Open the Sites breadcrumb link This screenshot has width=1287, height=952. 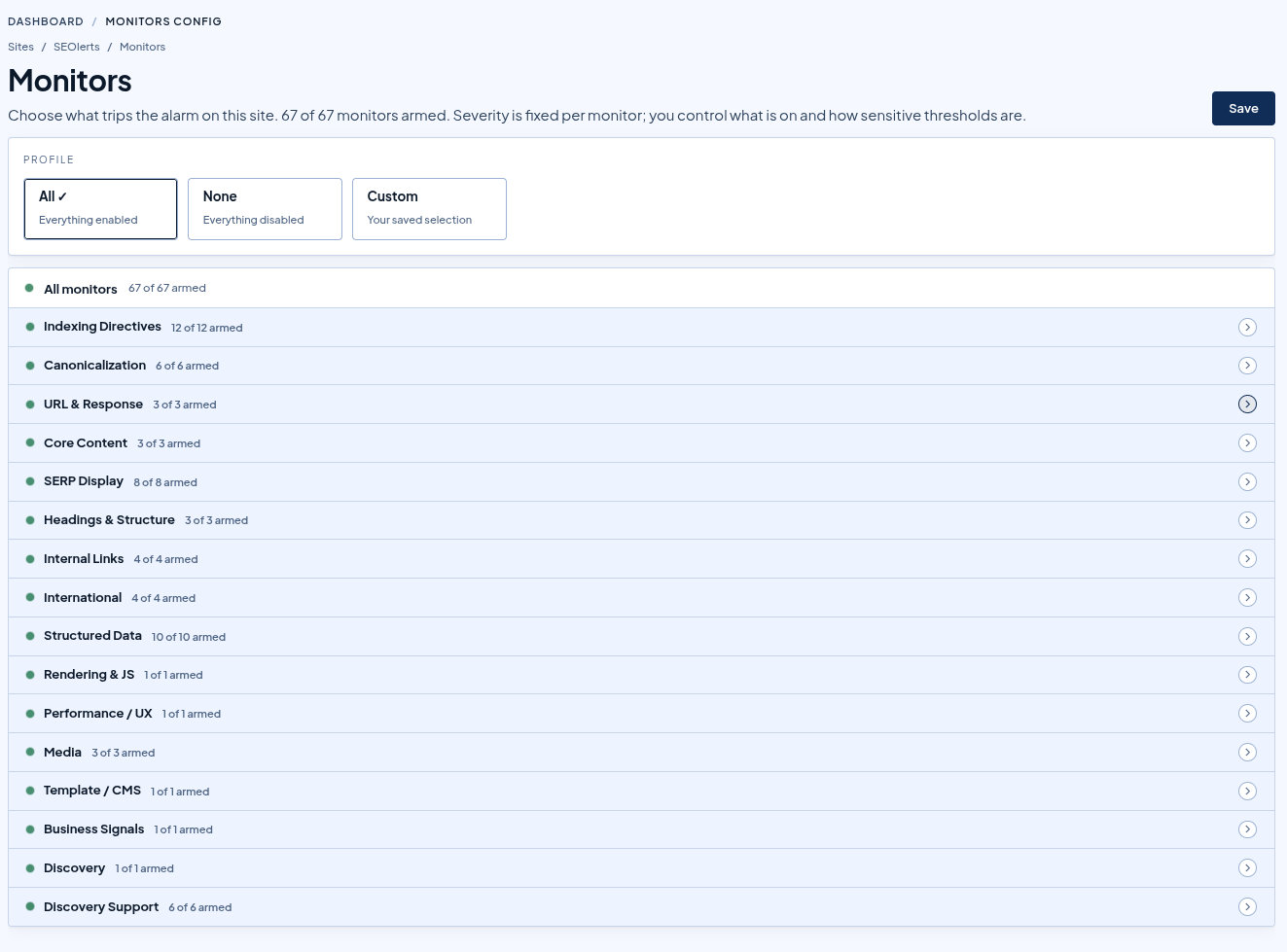[x=20, y=47]
